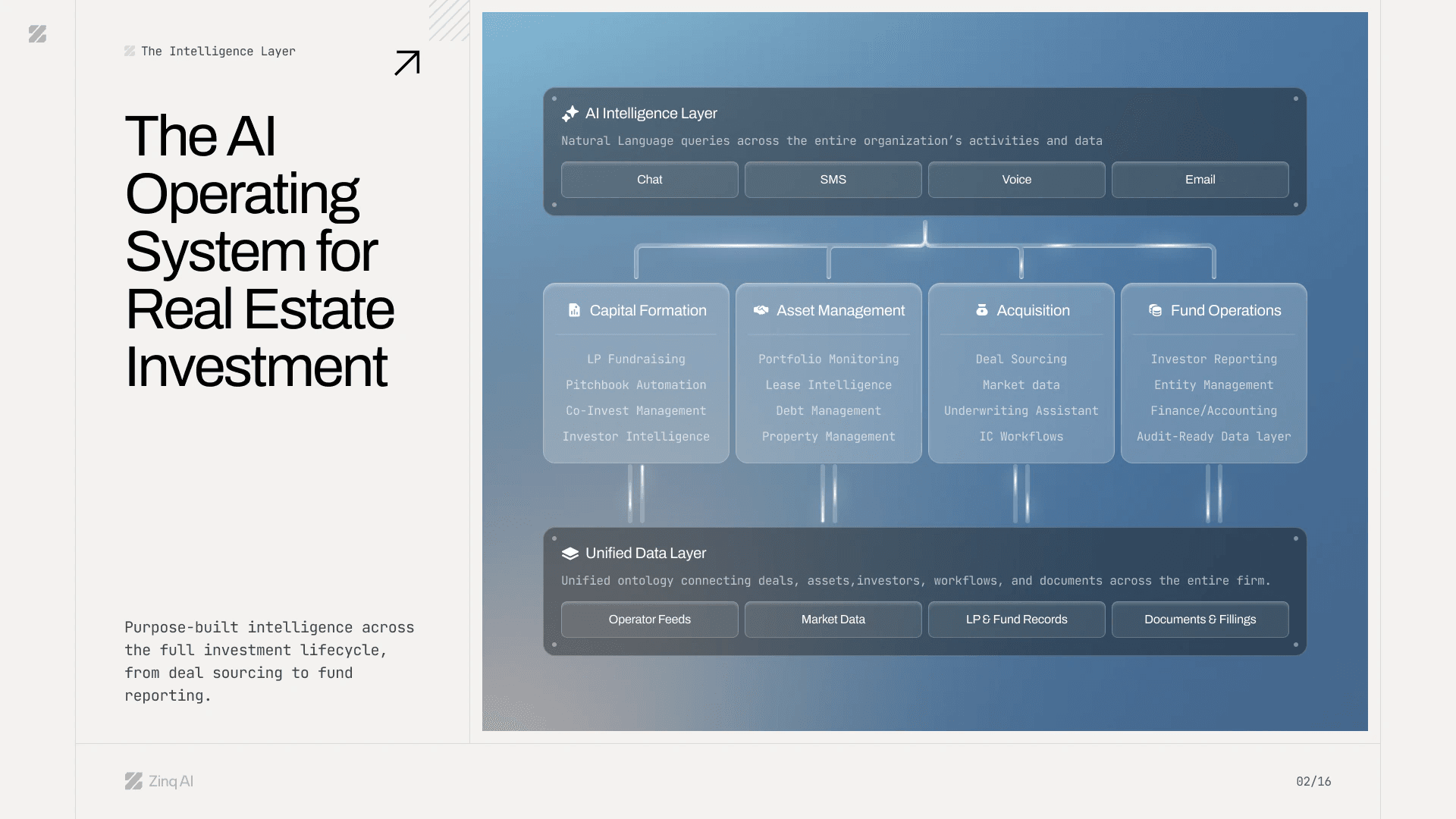
Task: Click Property Management item
Action: click(x=829, y=437)
